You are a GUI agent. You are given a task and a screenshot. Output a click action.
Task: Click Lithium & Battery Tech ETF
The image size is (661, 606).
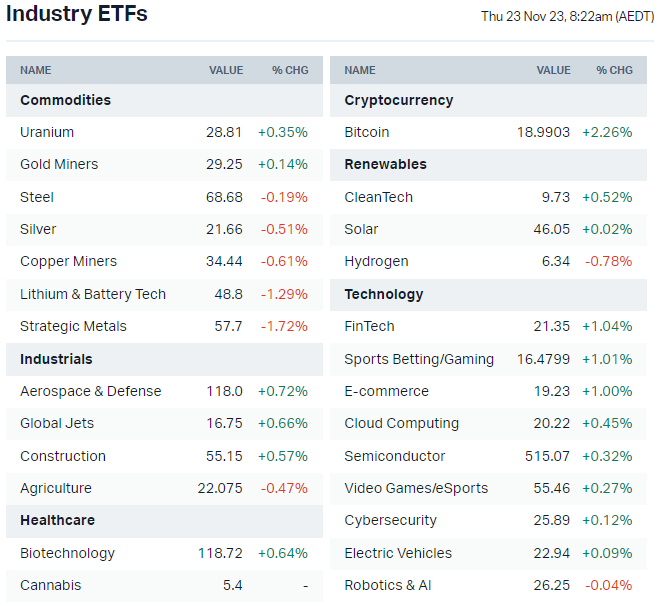pyautogui.click(x=93, y=294)
